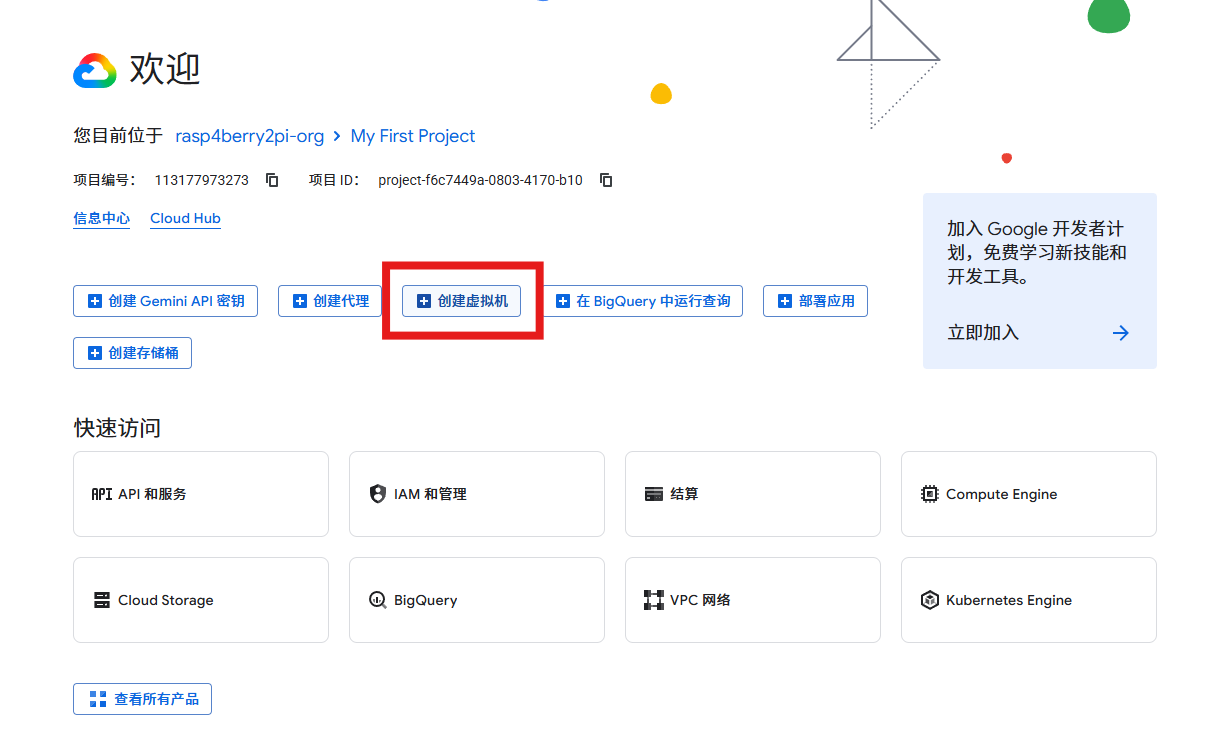Open the Cloud Storage quick access card

coord(201,600)
